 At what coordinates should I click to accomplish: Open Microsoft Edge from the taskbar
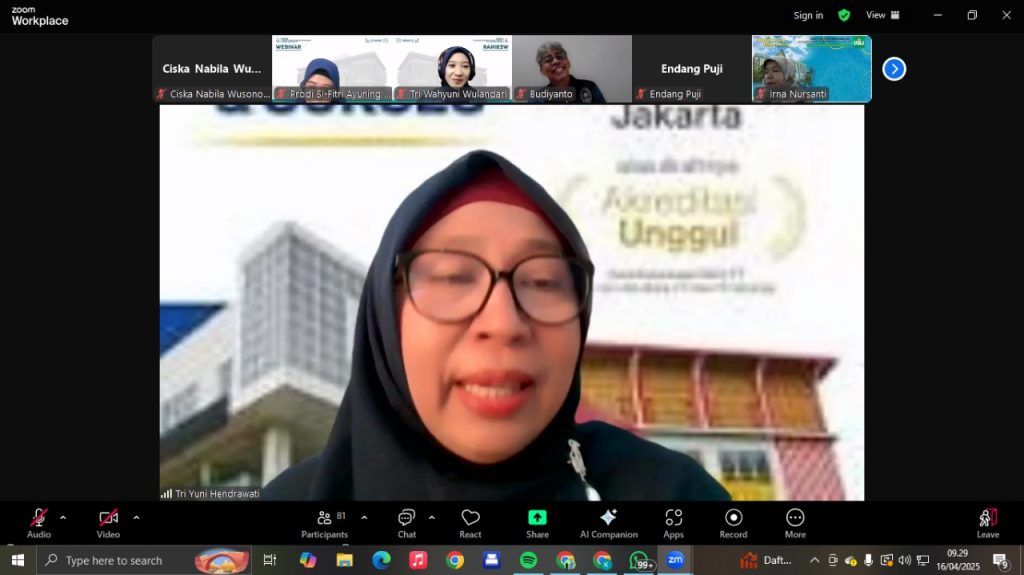[x=381, y=560]
